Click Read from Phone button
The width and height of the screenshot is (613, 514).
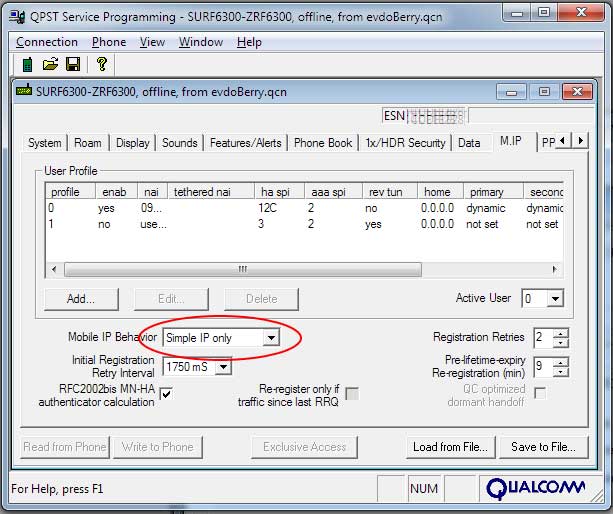(65, 447)
